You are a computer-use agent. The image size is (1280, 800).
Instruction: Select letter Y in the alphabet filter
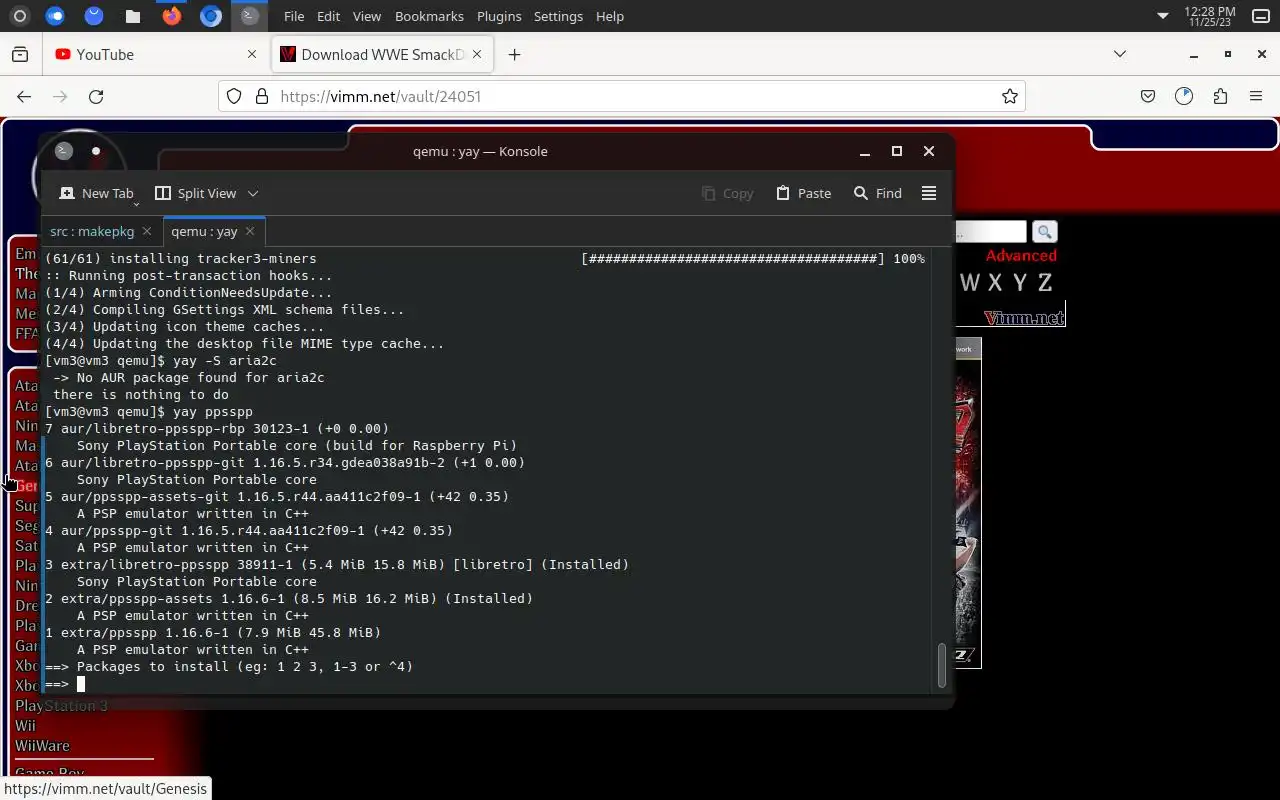tap(1020, 283)
